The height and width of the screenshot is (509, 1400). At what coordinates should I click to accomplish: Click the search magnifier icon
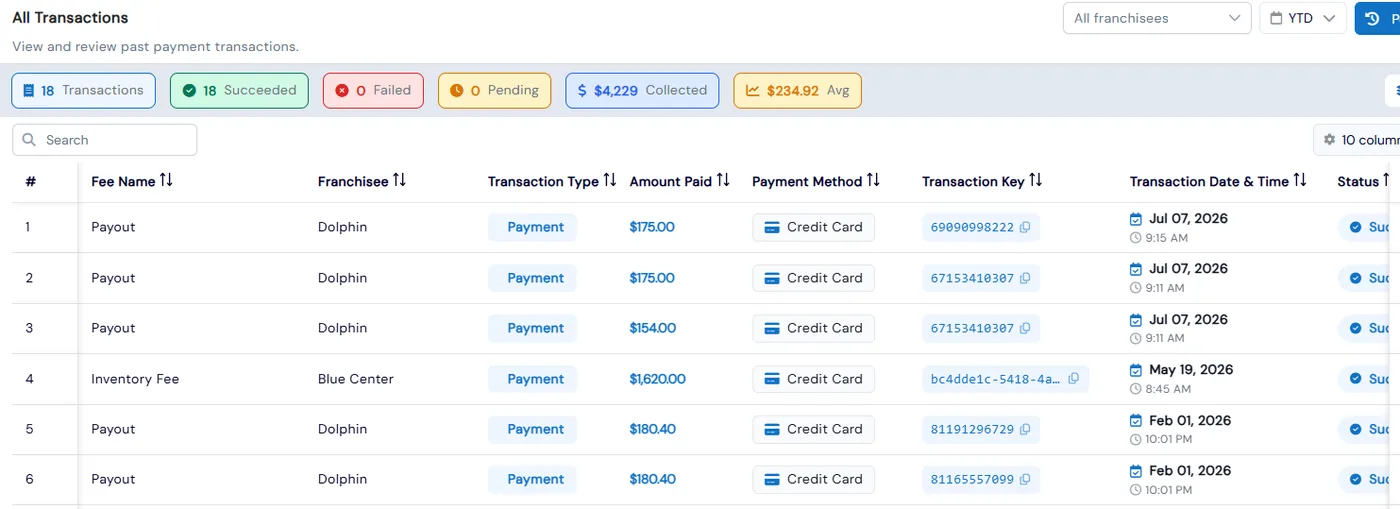tap(29, 140)
